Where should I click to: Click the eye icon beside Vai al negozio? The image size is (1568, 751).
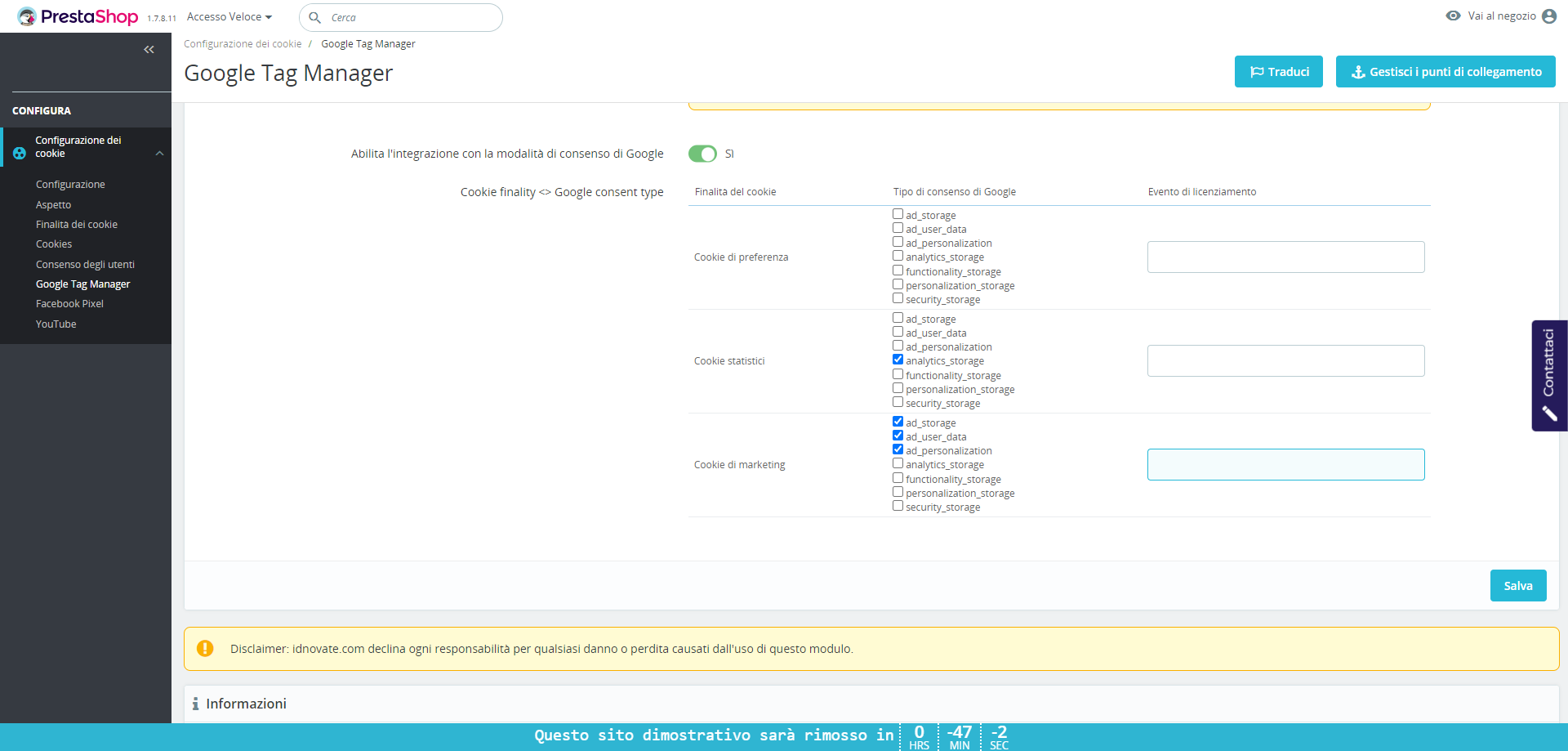click(x=1453, y=16)
